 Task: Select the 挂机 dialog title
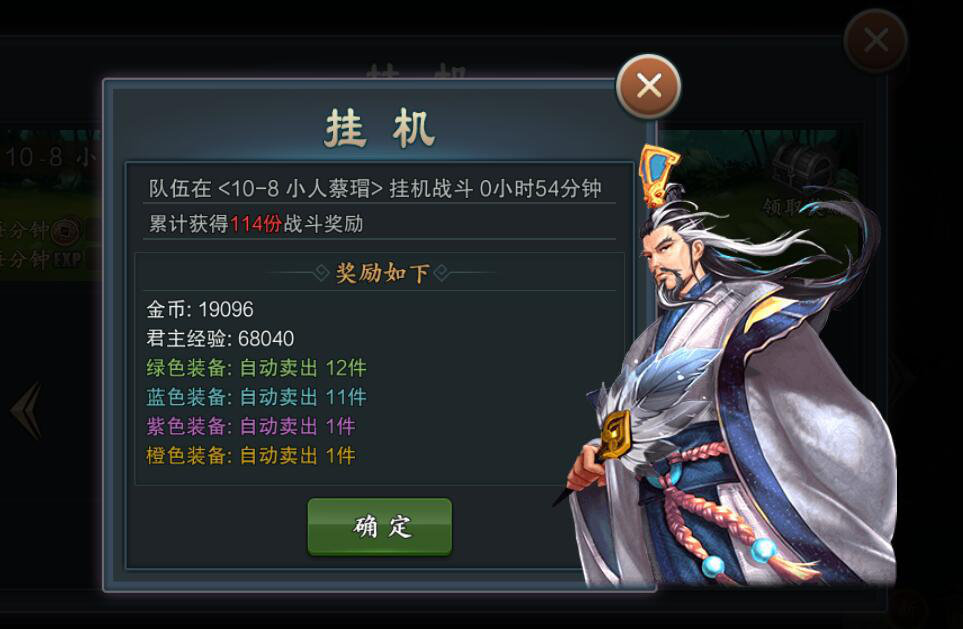point(380,128)
